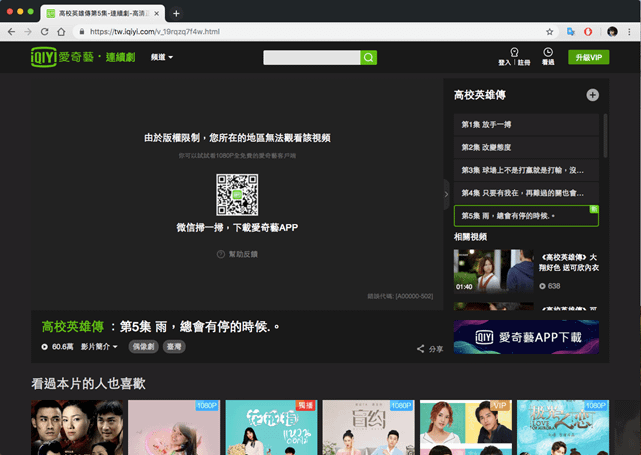
Task: Go back to previous page
Action: click(11, 32)
